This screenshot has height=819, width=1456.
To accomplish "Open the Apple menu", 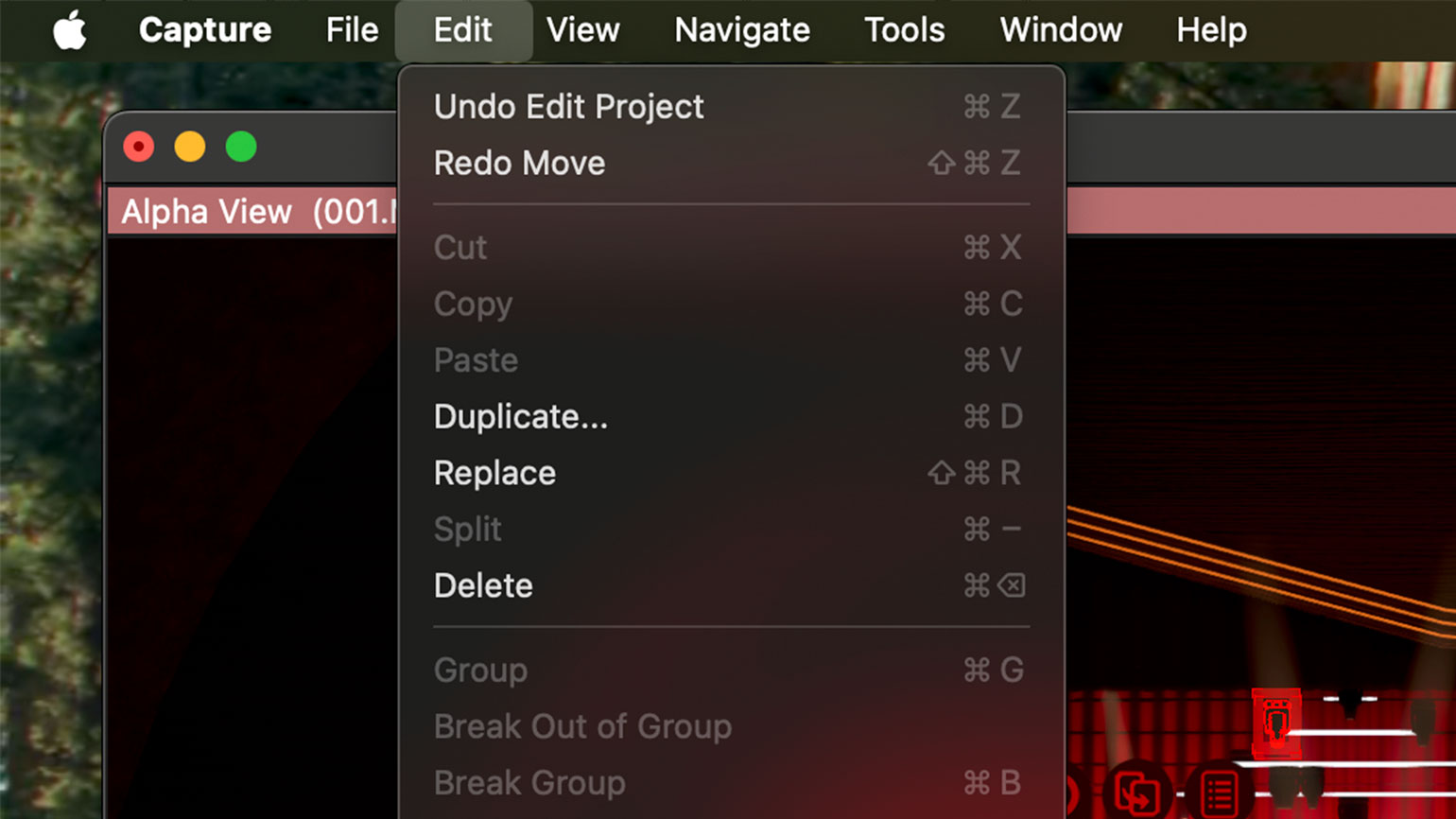I will 69,30.
